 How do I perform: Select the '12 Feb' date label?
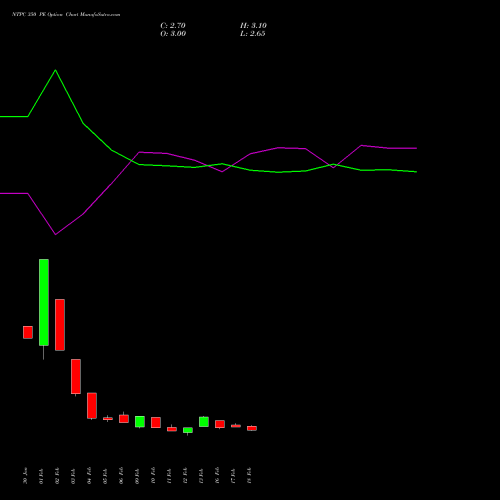pyautogui.click(x=185, y=475)
